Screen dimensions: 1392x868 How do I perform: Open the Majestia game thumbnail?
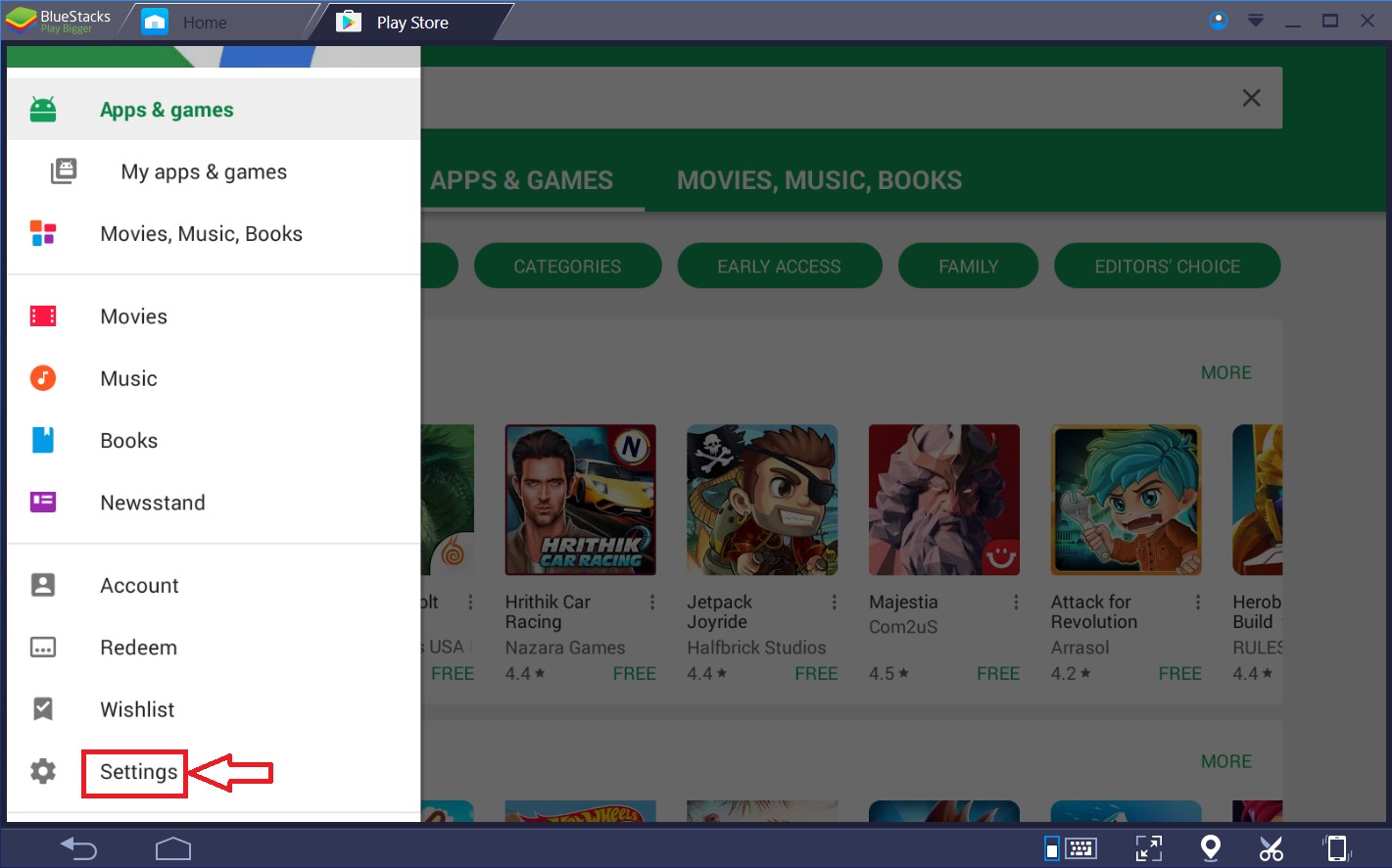point(944,500)
